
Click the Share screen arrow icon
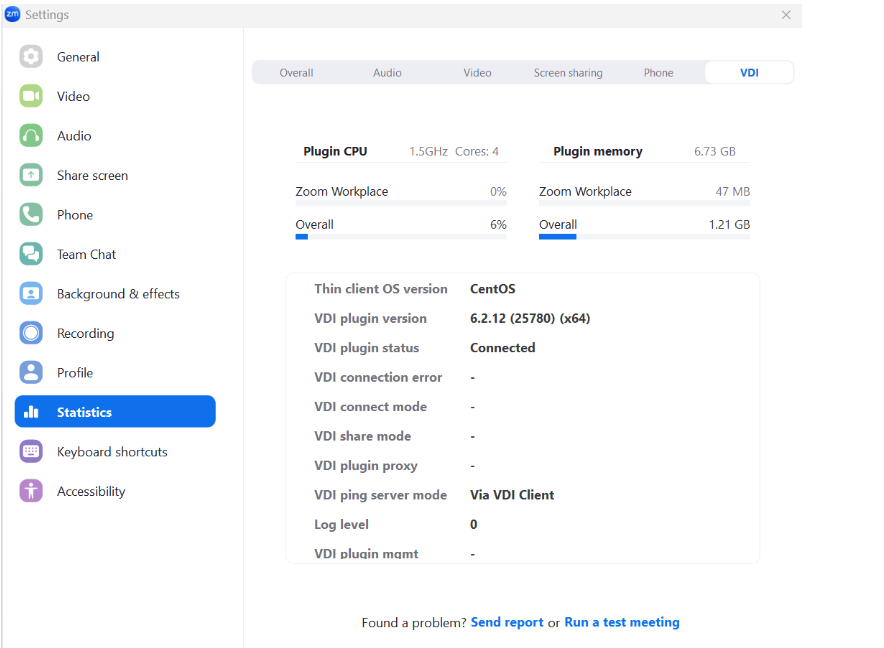(31, 175)
